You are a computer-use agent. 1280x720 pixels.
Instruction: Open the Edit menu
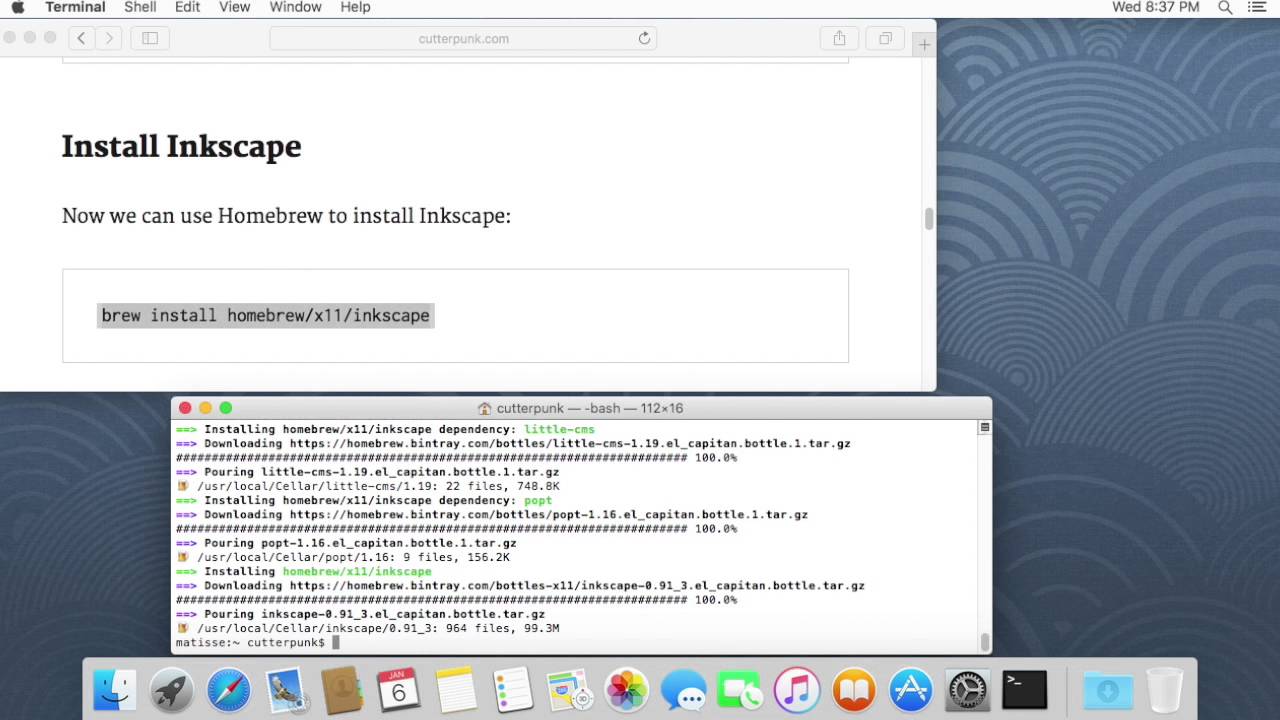point(187,7)
